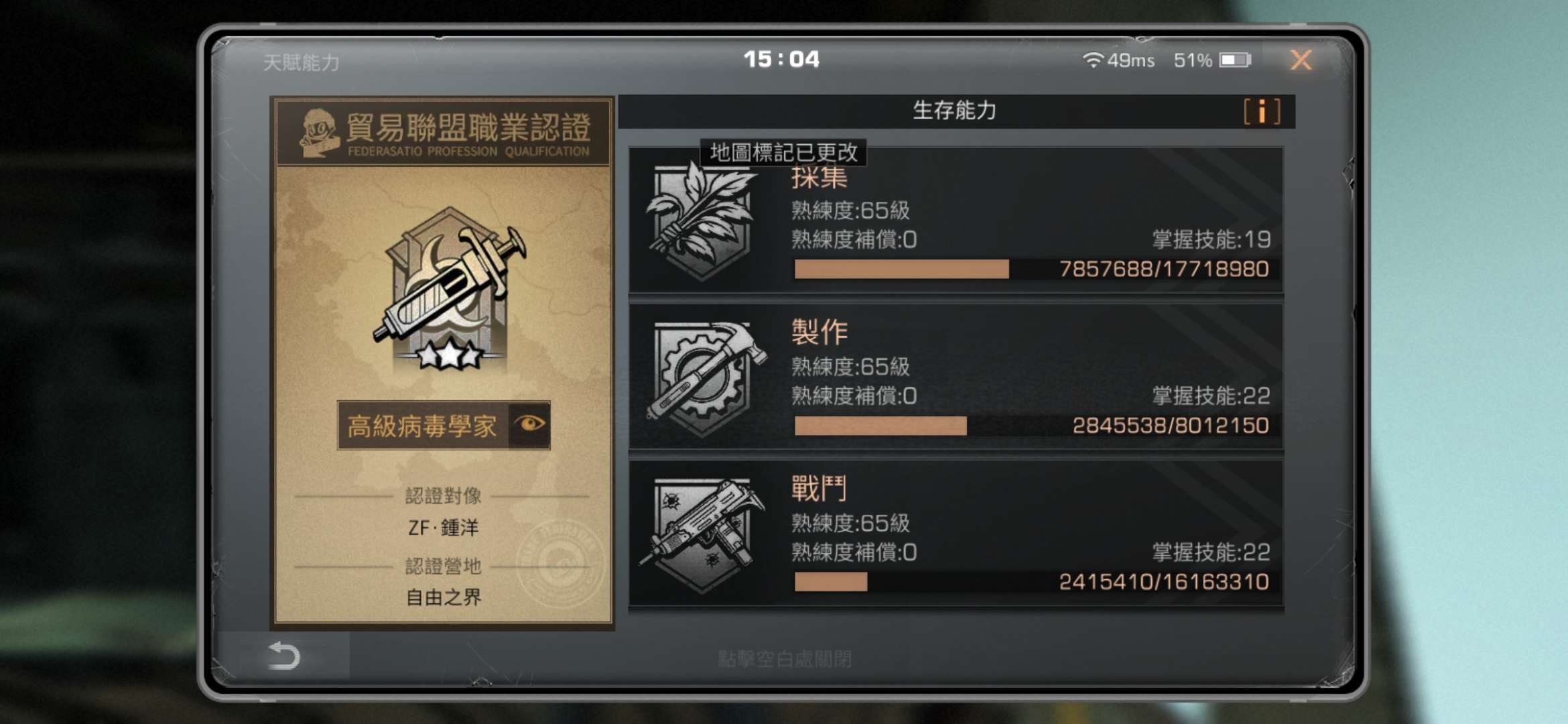The width and height of the screenshot is (1568, 724).
Task: Click the battery status icon
Action: pos(1235,60)
